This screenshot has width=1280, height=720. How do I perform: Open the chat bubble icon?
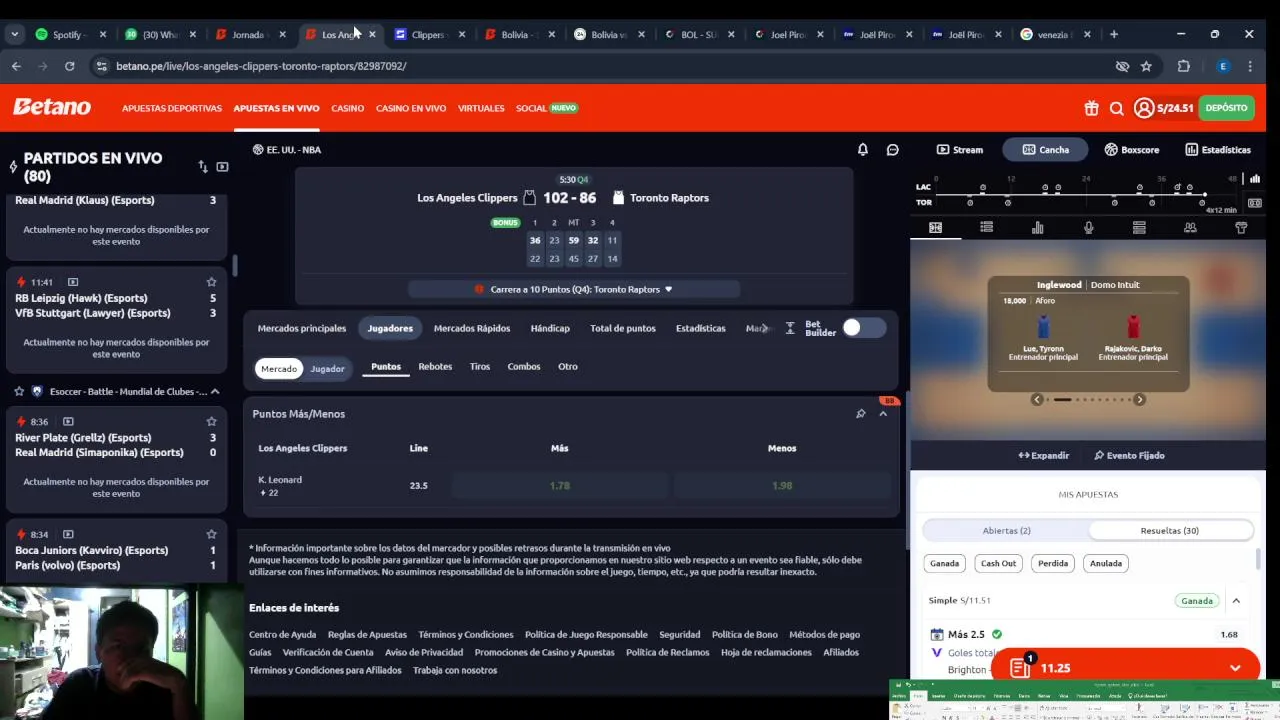(893, 150)
